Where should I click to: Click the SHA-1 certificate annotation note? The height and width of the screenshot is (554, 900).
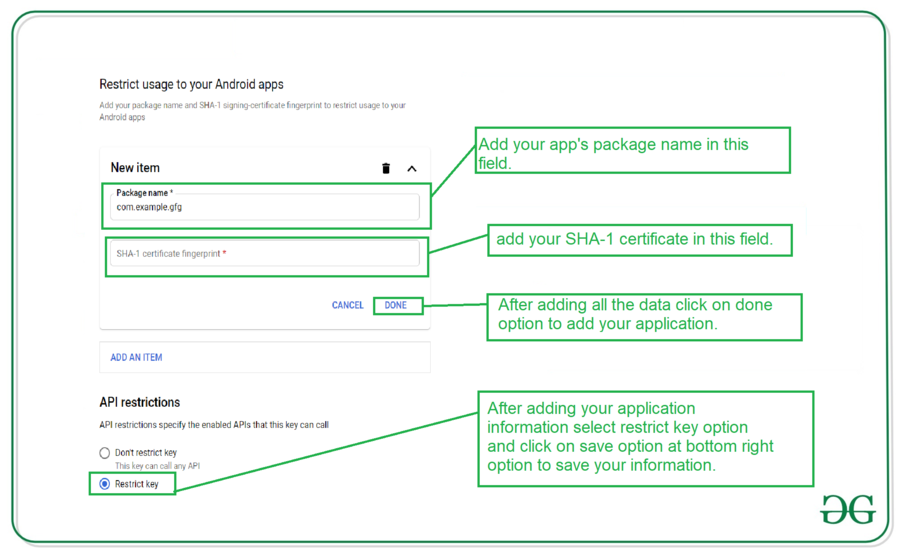pyautogui.click(x=640, y=240)
